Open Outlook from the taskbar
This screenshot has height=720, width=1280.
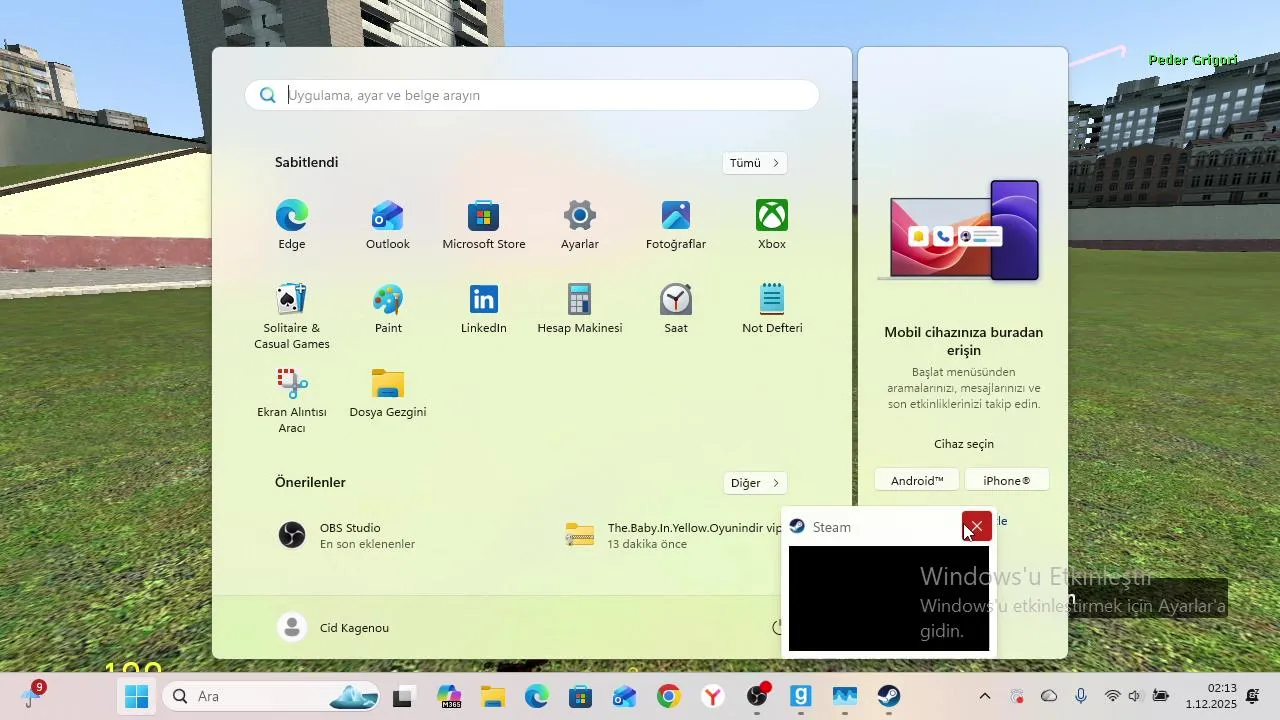click(x=625, y=697)
